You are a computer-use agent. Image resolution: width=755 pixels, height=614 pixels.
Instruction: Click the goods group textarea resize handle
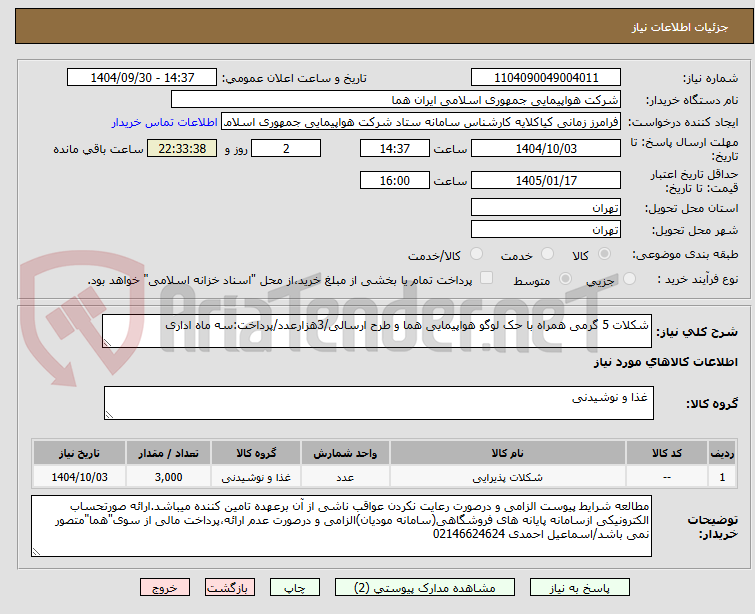click(x=109, y=415)
